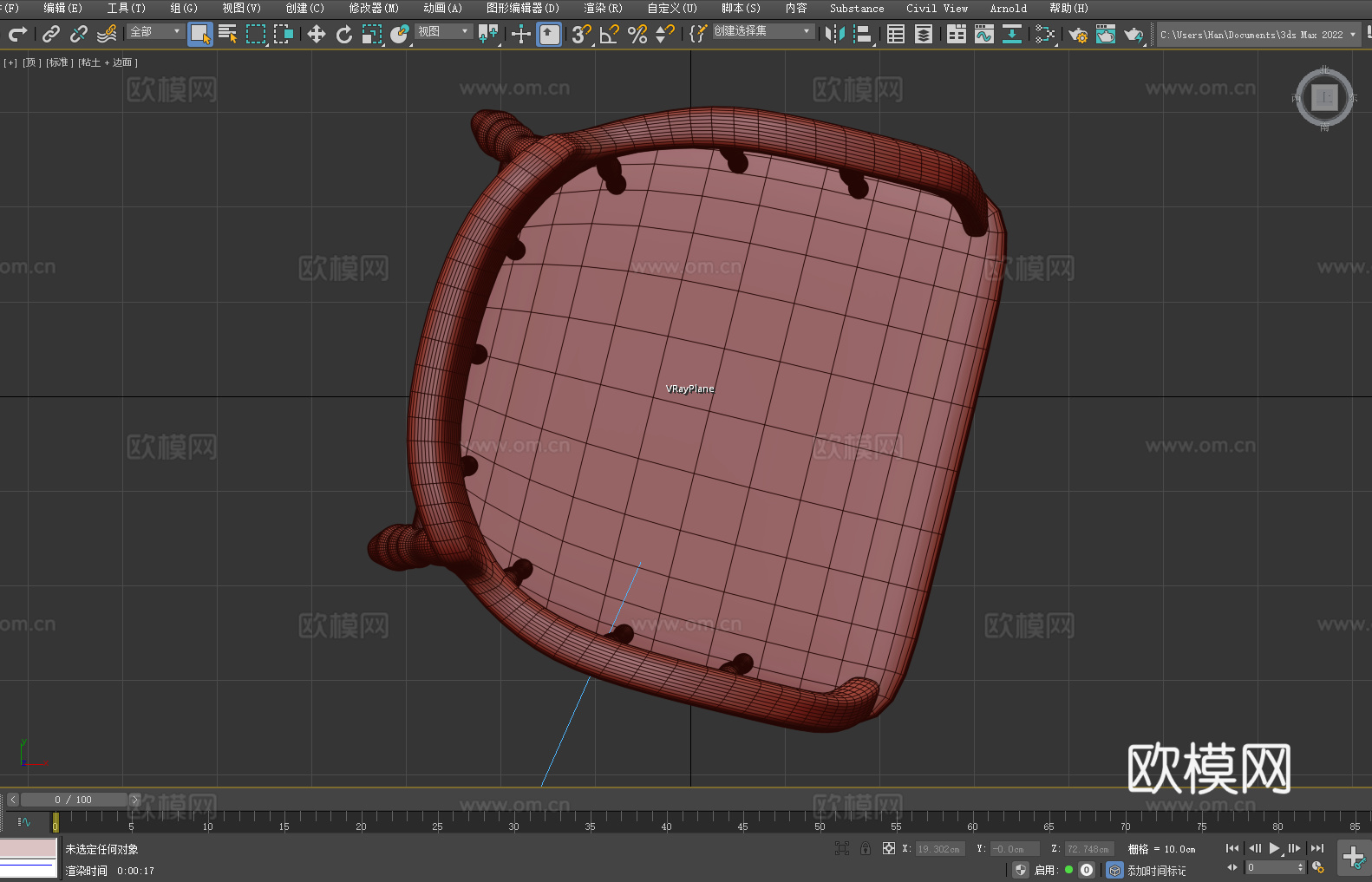
Task: Open the Substance menu
Action: pos(857,8)
